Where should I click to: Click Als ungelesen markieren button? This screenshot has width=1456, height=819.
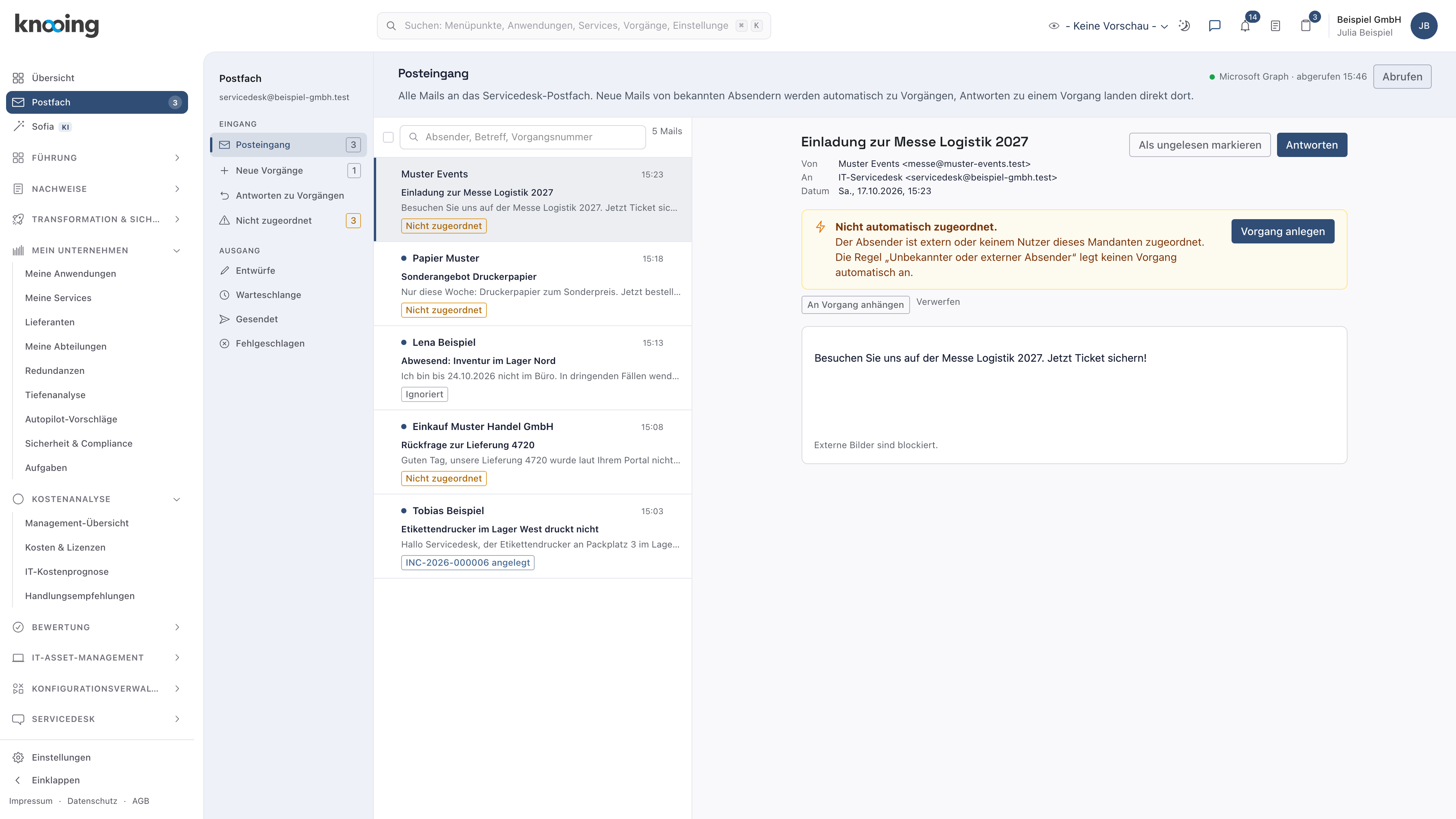[1199, 145]
